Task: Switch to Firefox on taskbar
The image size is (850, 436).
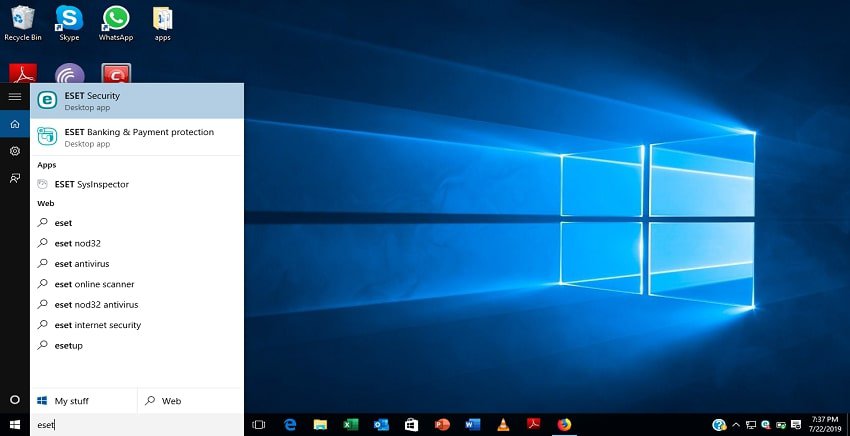Action: pos(564,425)
